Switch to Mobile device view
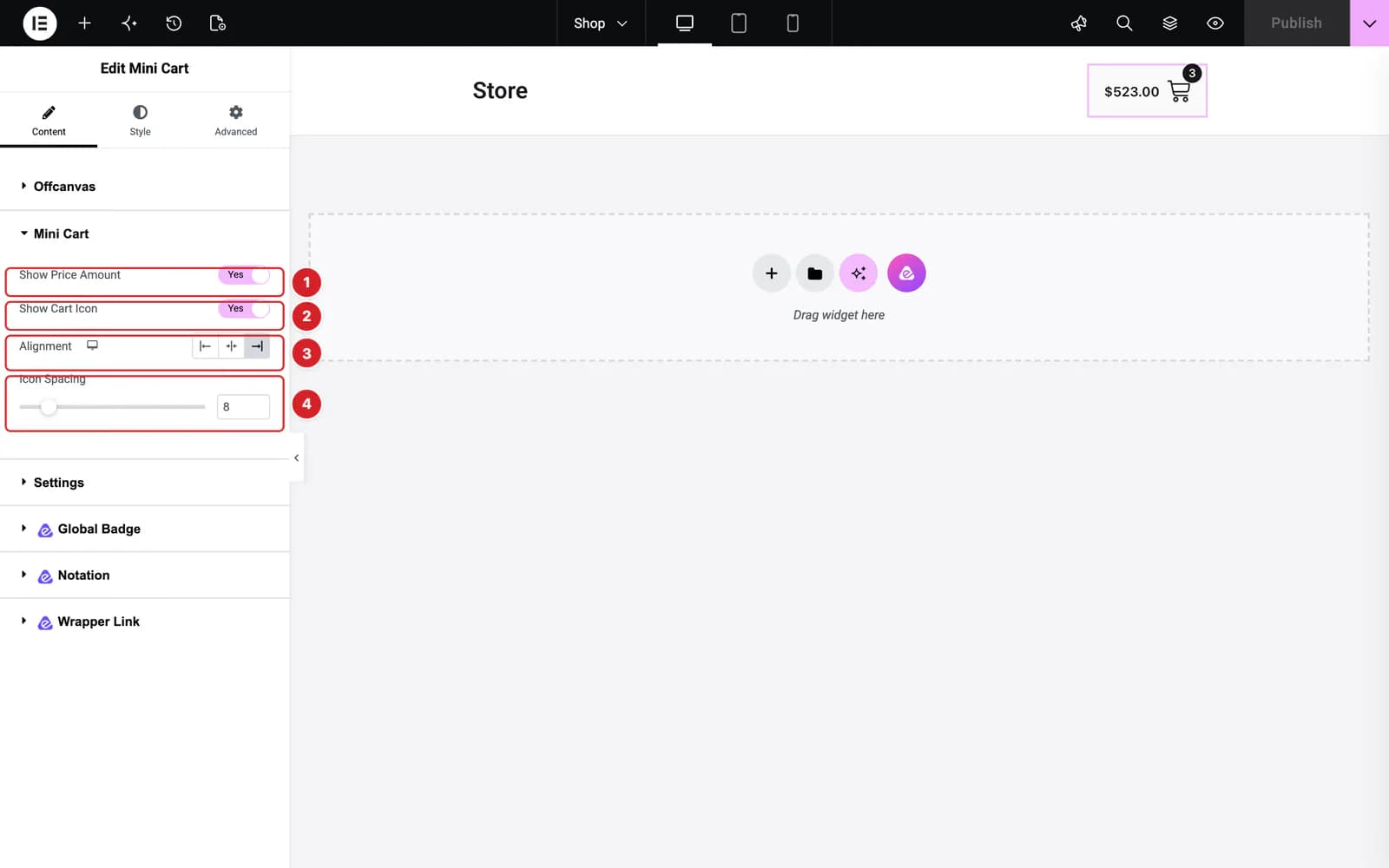Screen dimensions: 1389x868 (793, 23)
